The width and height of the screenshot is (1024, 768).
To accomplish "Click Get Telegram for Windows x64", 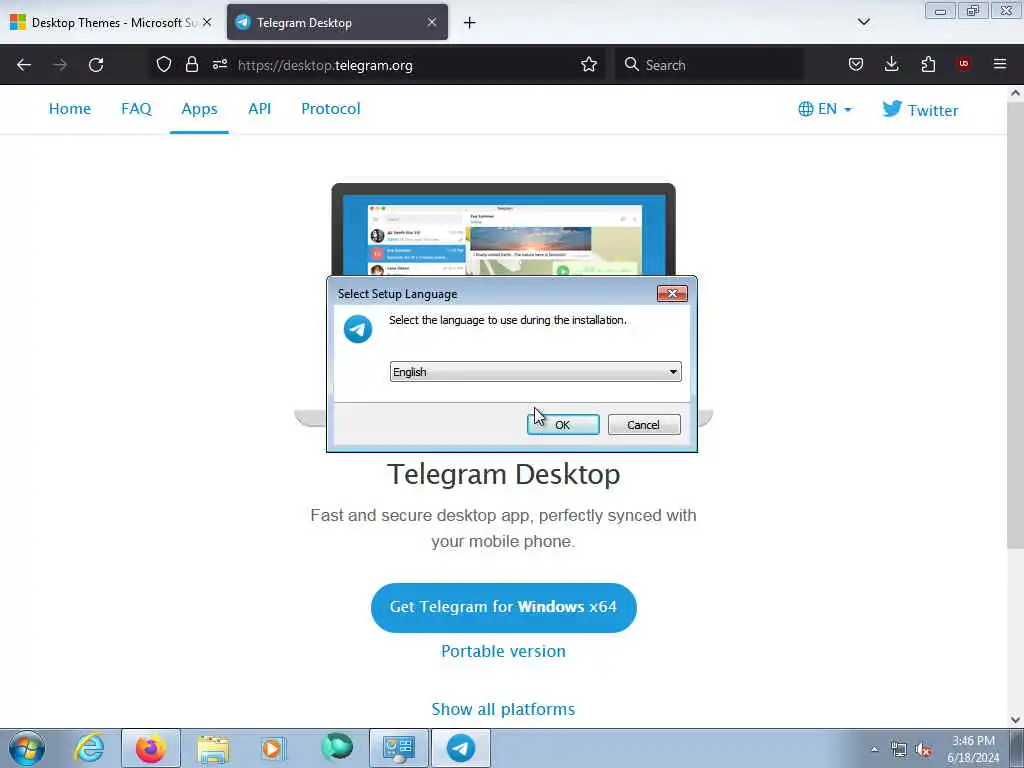I will [x=504, y=607].
